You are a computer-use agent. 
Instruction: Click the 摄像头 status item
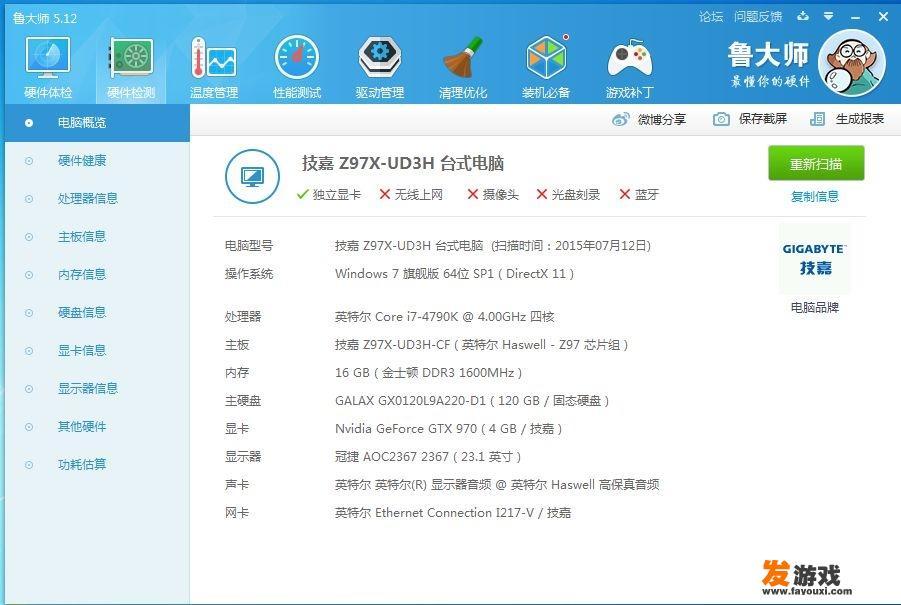click(493, 195)
